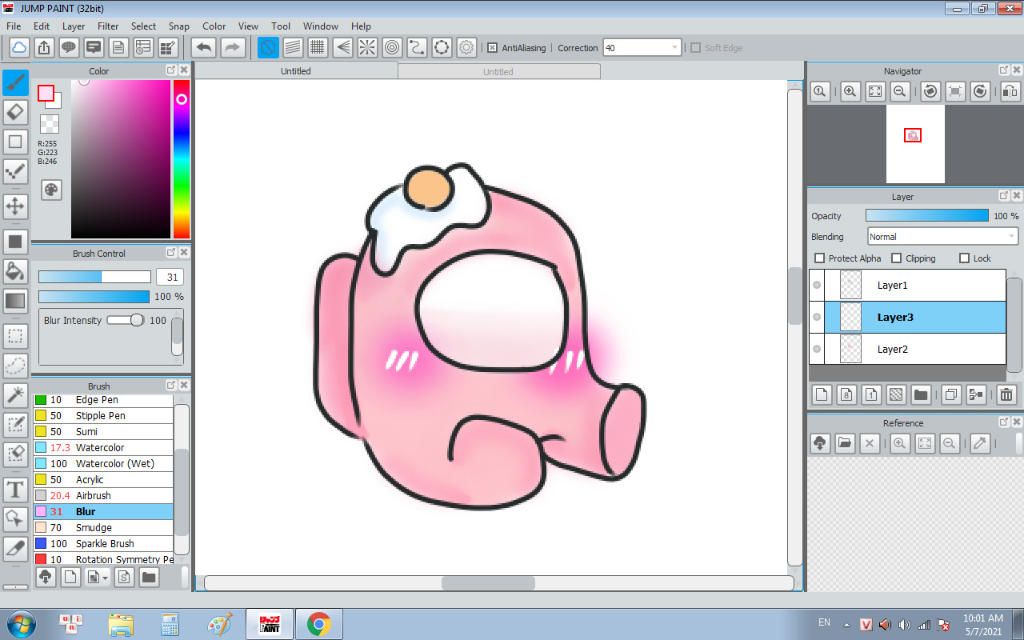This screenshot has width=1024, height=640.
Task: Toggle visibility of Layer3
Action: pyautogui.click(x=817, y=317)
